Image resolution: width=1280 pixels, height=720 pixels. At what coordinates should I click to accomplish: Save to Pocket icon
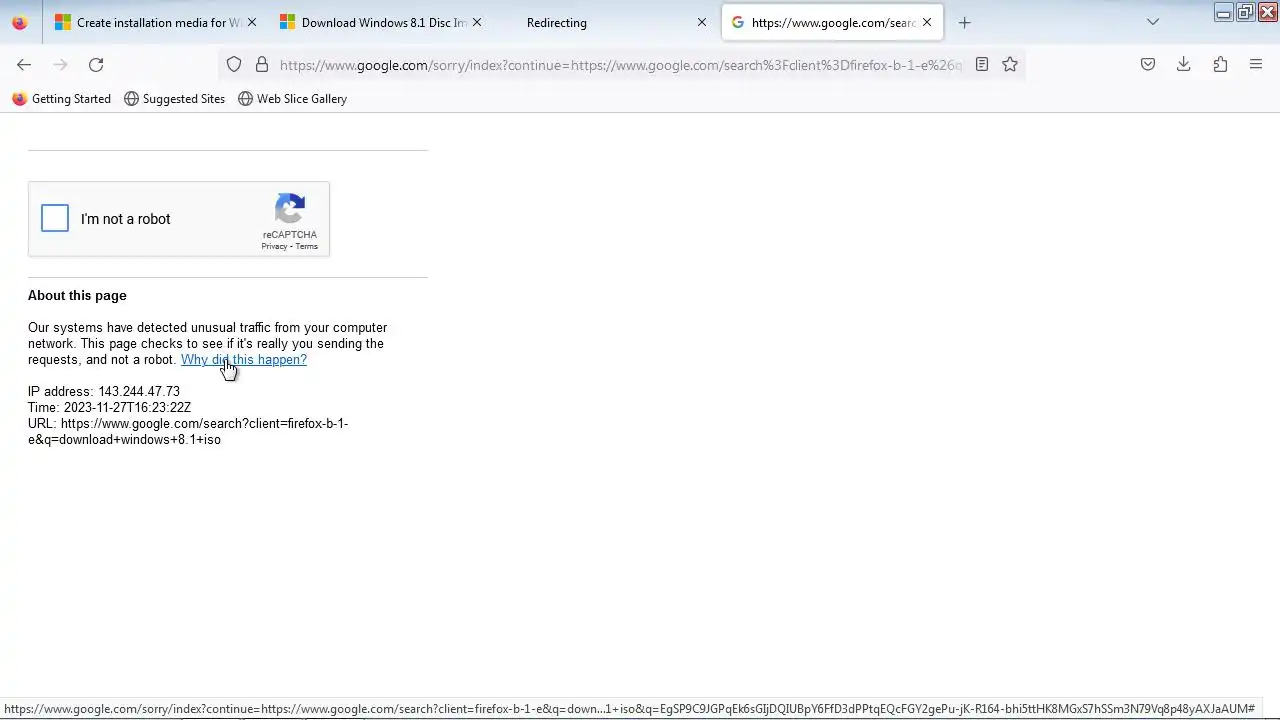coord(1148,64)
